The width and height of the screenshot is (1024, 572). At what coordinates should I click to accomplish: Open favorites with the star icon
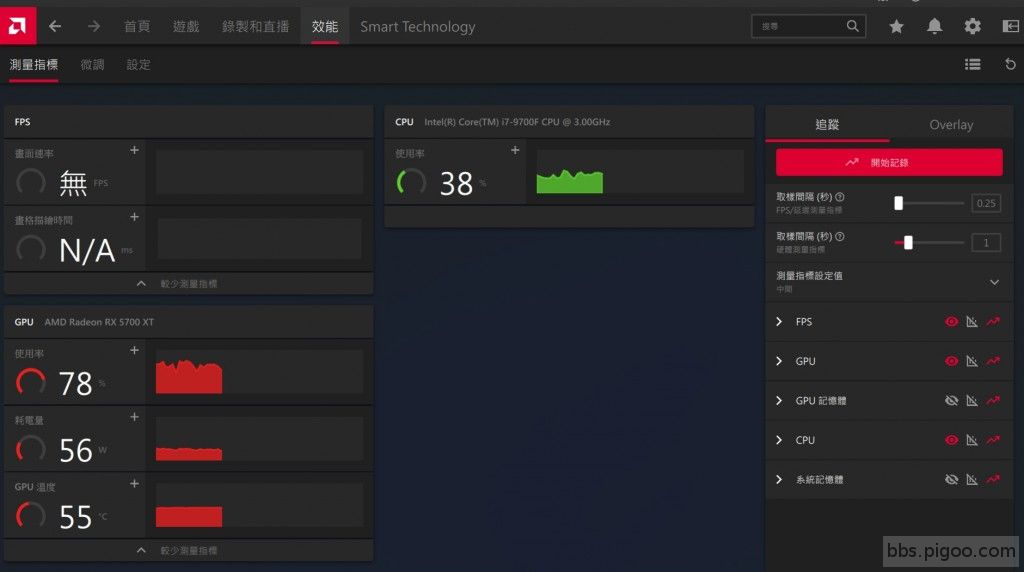(896, 26)
